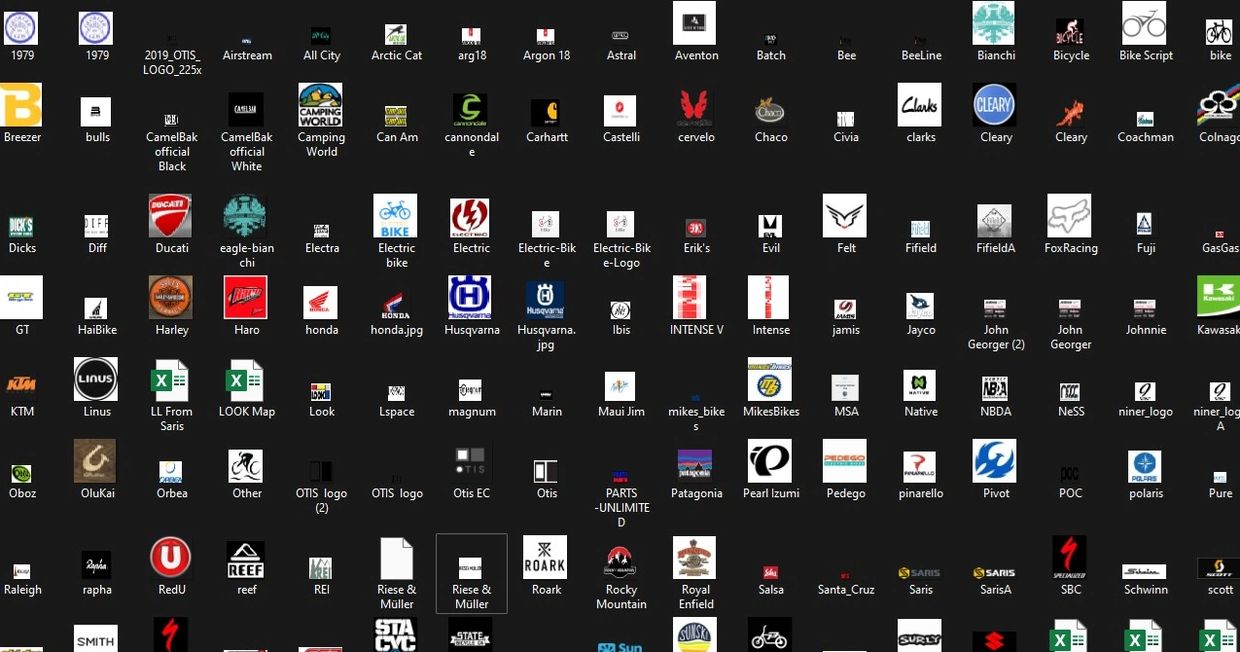Select the Kawasaki logo file

click(1218, 298)
